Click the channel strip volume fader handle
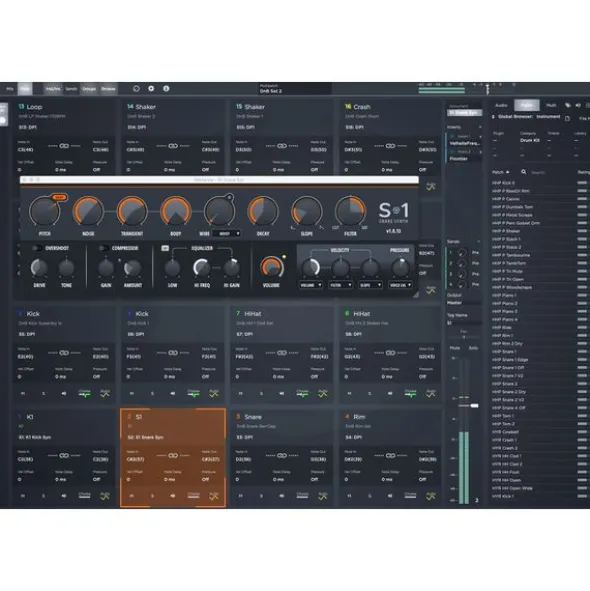Viewport: 590px width, 591px height. click(474, 406)
